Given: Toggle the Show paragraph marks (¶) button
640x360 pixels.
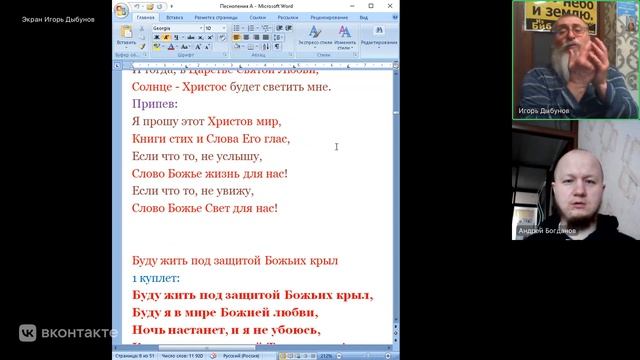Looking at the screenshot, I should [277, 47].
